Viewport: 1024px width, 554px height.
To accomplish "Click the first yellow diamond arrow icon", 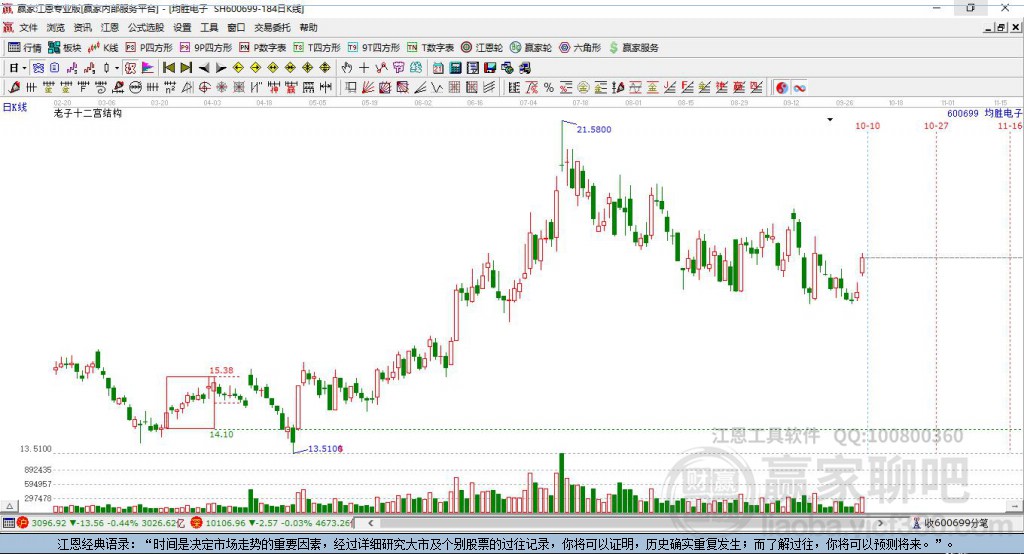I will (238, 68).
